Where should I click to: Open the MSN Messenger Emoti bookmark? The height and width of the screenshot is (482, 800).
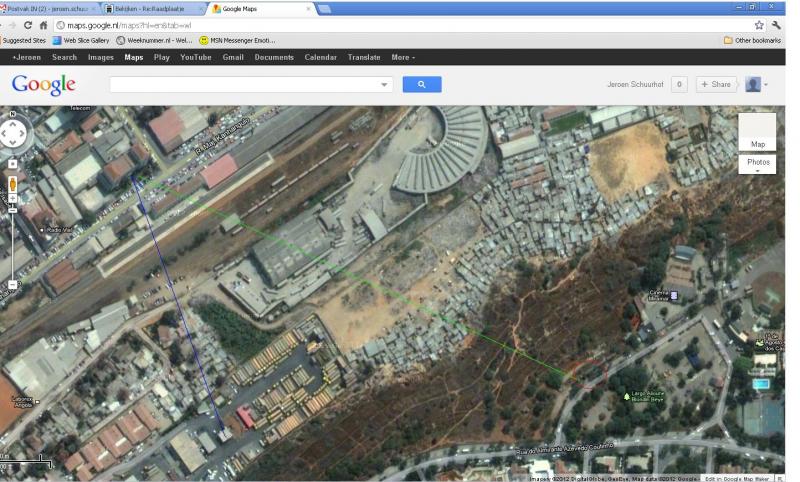click(x=237, y=40)
